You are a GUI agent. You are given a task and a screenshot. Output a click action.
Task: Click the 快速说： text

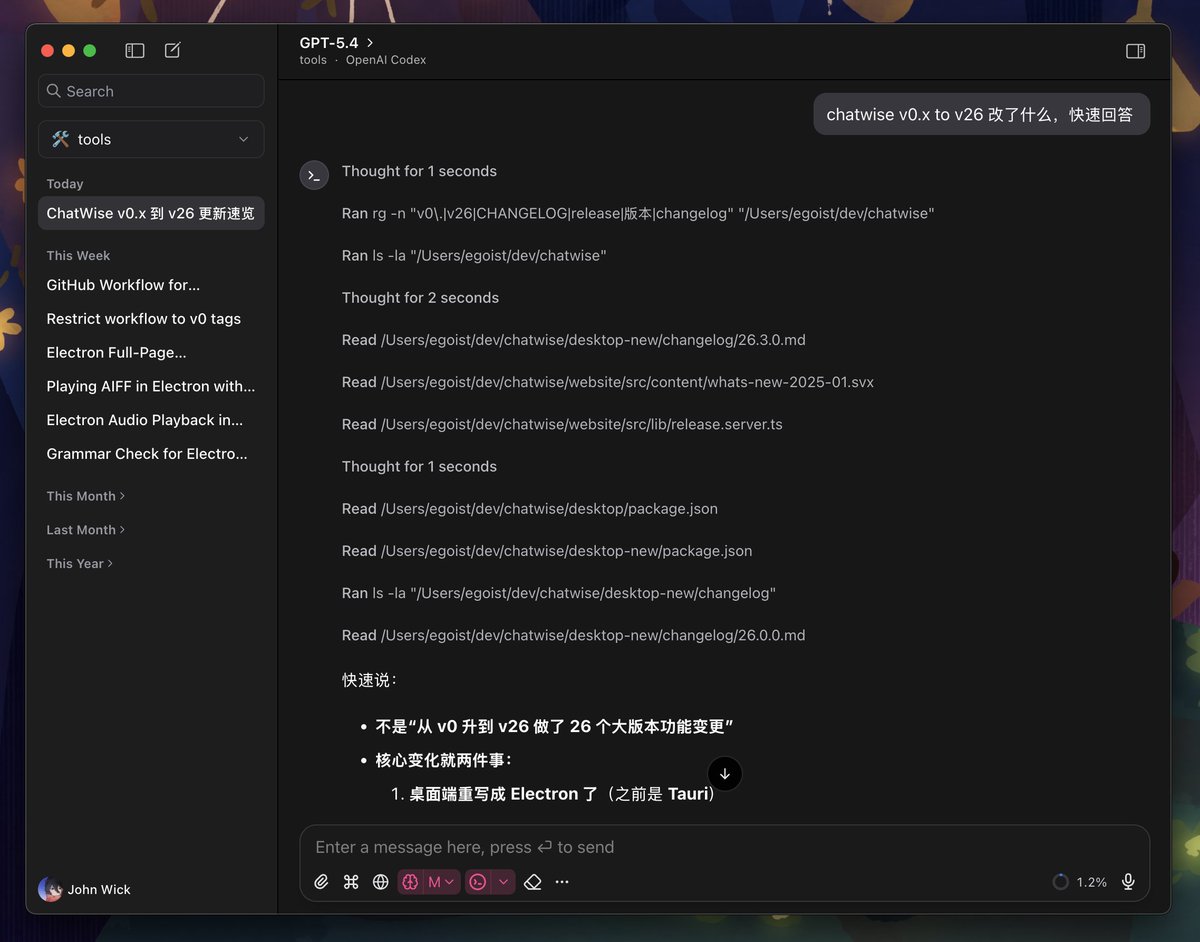point(370,680)
